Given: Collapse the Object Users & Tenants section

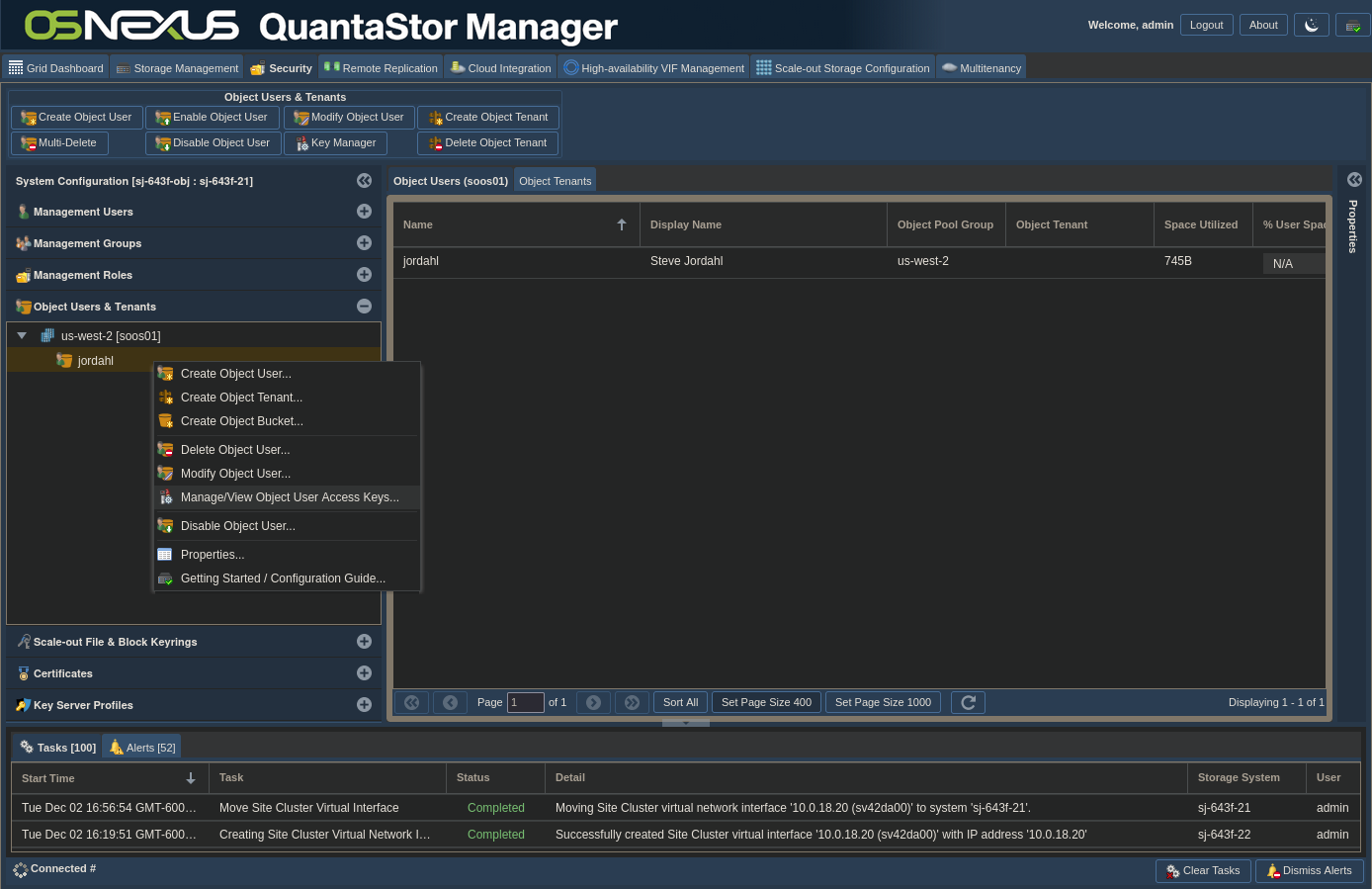Looking at the screenshot, I should (364, 307).
